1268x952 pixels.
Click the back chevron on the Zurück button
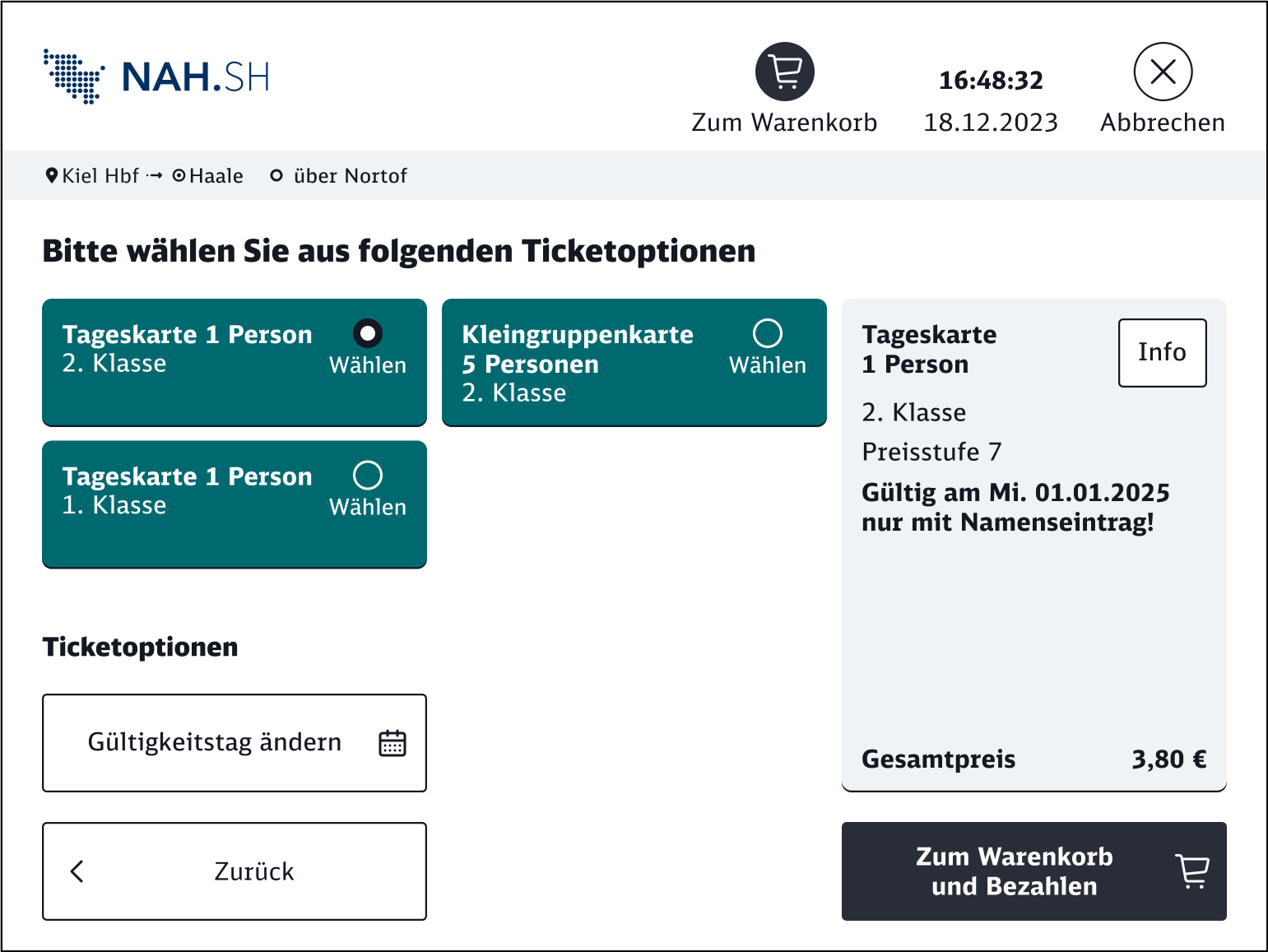click(77, 871)
